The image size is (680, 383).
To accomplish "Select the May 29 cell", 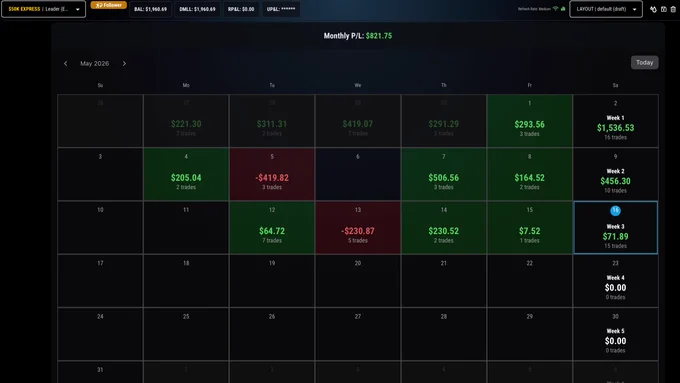I will pos(530,334).
